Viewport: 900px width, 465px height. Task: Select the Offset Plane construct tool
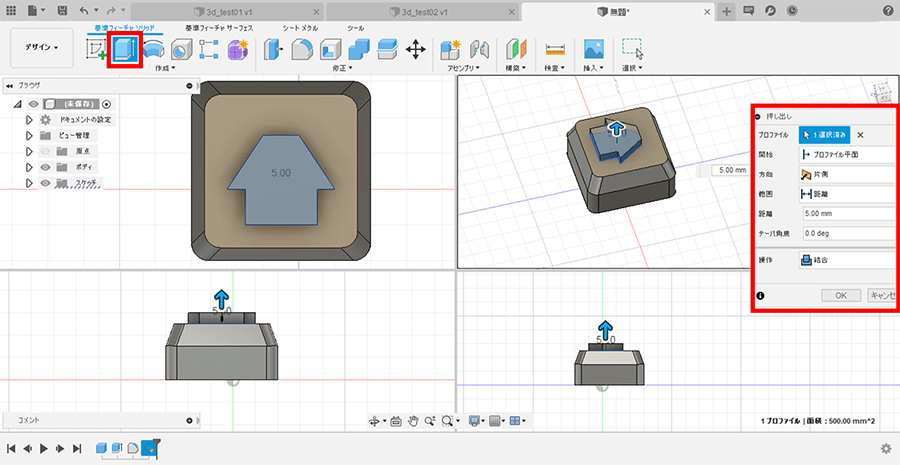tap(515, 50)
